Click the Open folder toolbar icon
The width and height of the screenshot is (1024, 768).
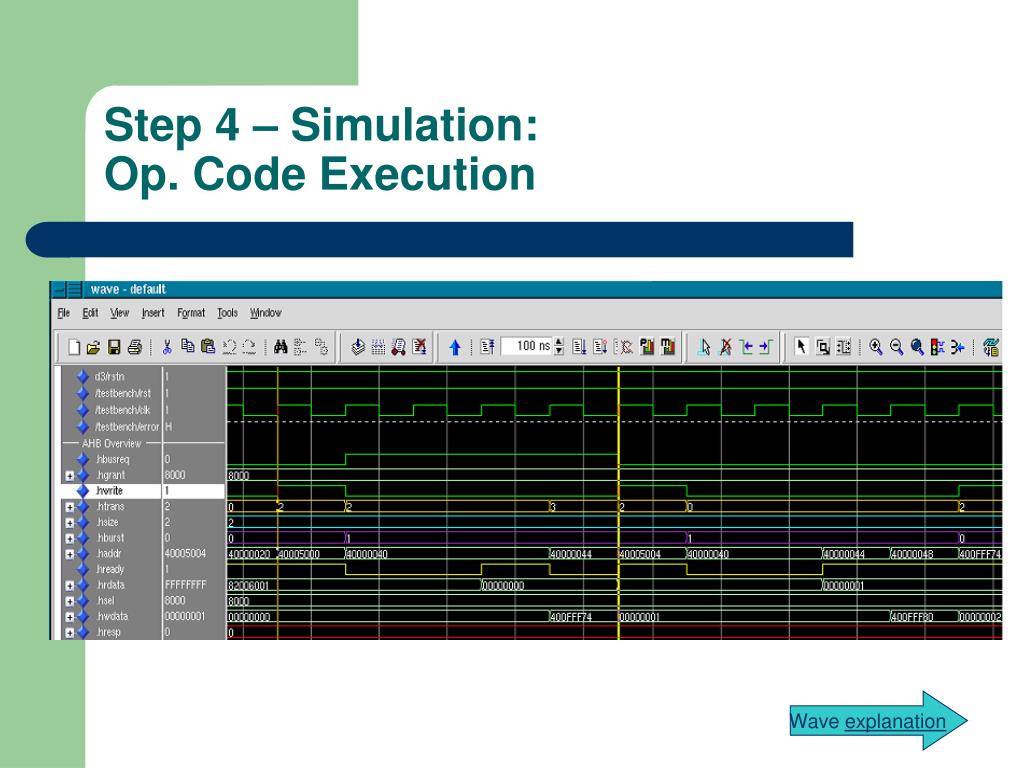pyautogui.click(x=93, y=347)
